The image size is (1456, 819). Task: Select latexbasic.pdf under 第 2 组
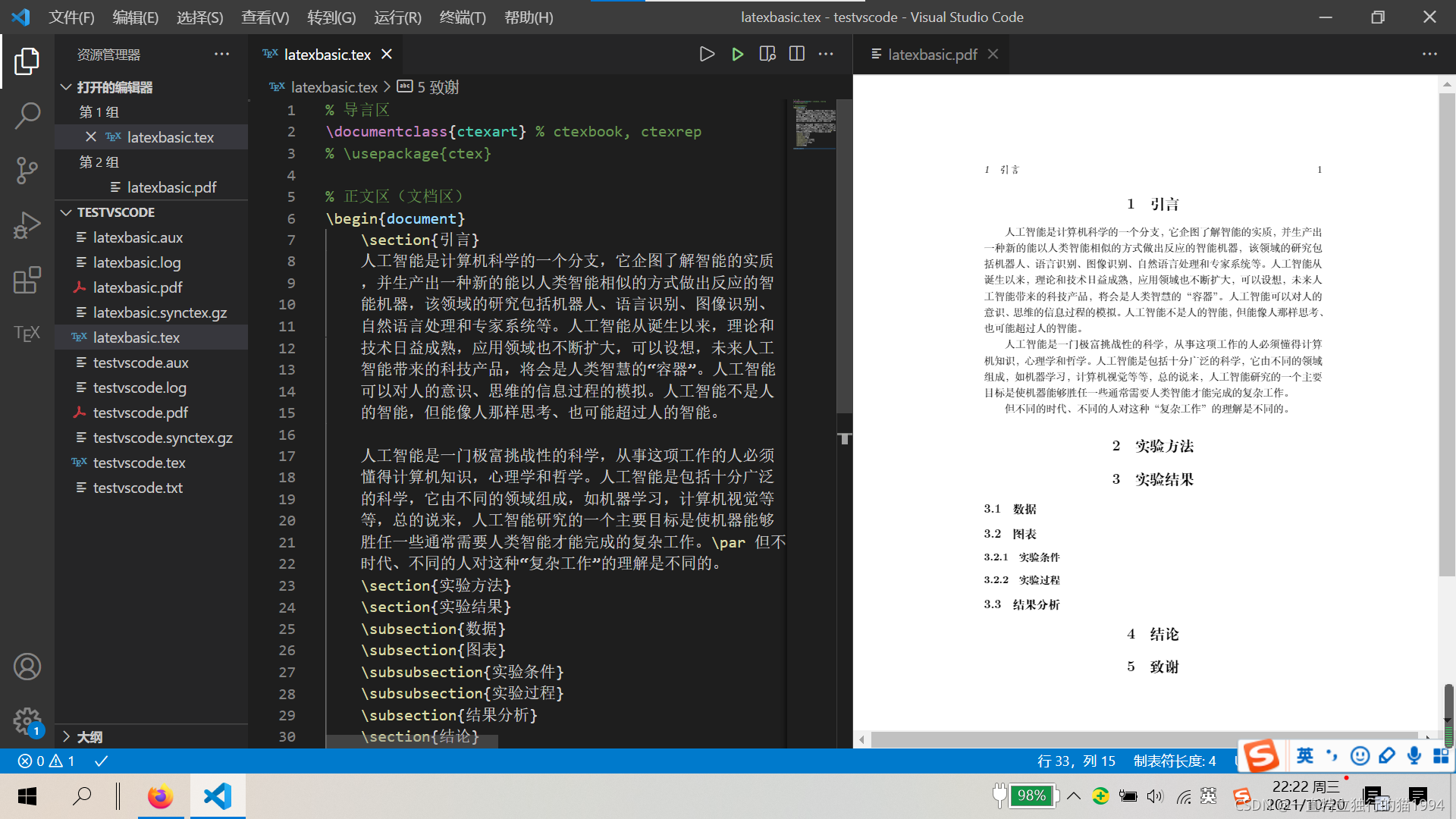171,187
